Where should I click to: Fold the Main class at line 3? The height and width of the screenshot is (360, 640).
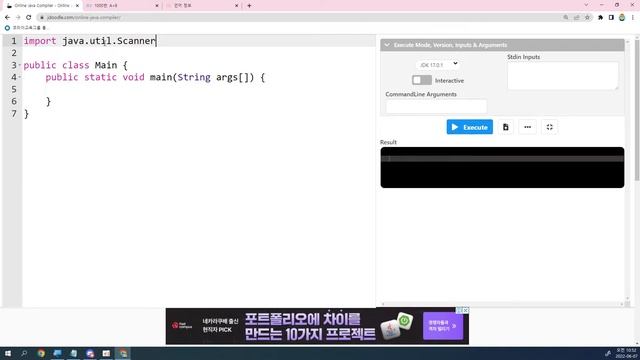pos(20,65)
